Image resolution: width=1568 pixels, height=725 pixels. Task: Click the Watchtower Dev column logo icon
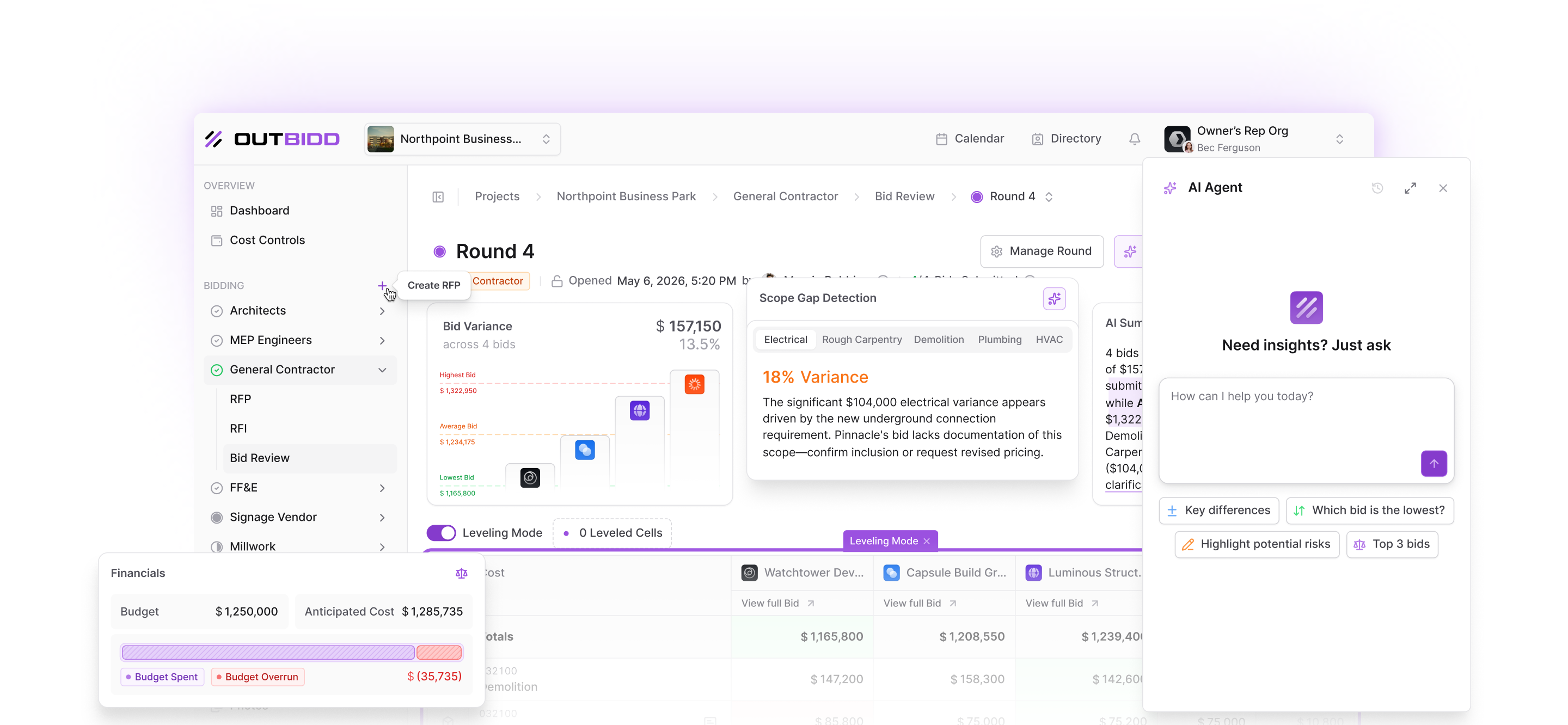(749, 573)
